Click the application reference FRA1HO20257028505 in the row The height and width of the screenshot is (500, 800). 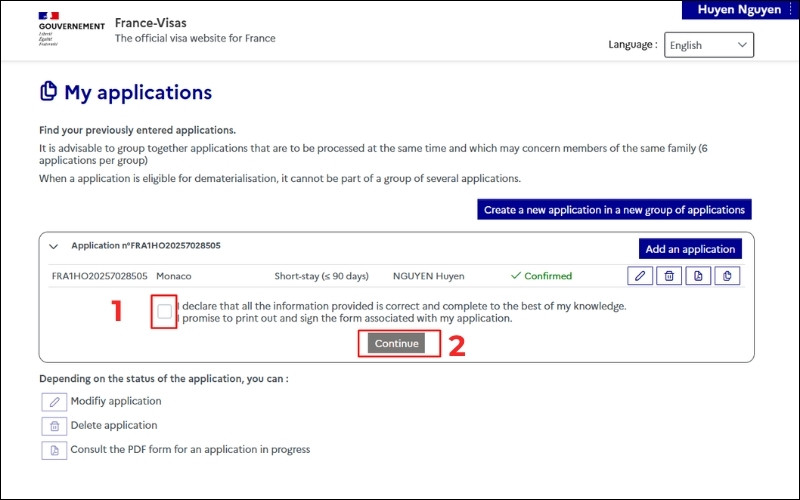click(99, 276)
